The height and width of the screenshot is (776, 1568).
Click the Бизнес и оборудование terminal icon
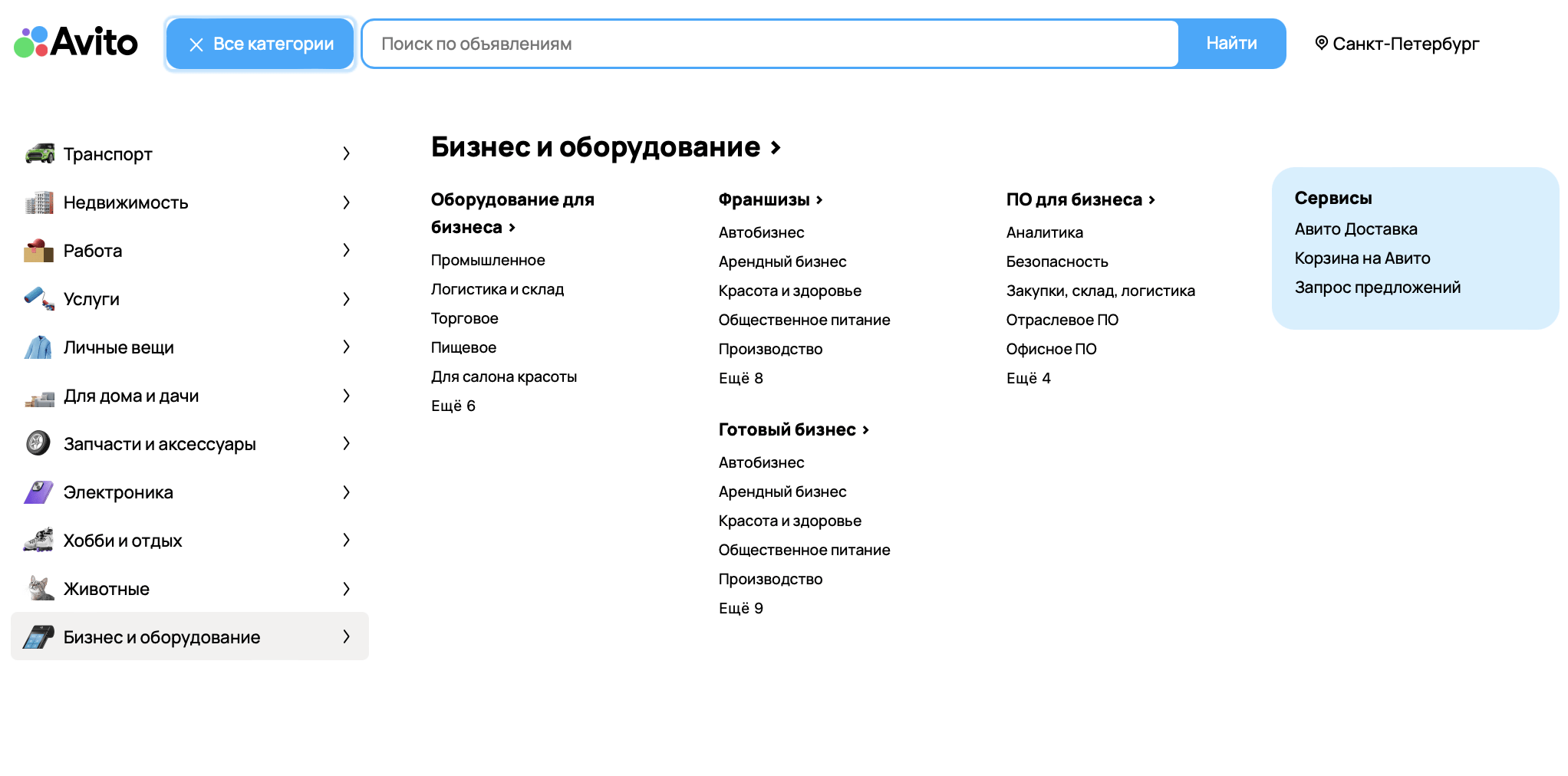[x=39, y=636]
